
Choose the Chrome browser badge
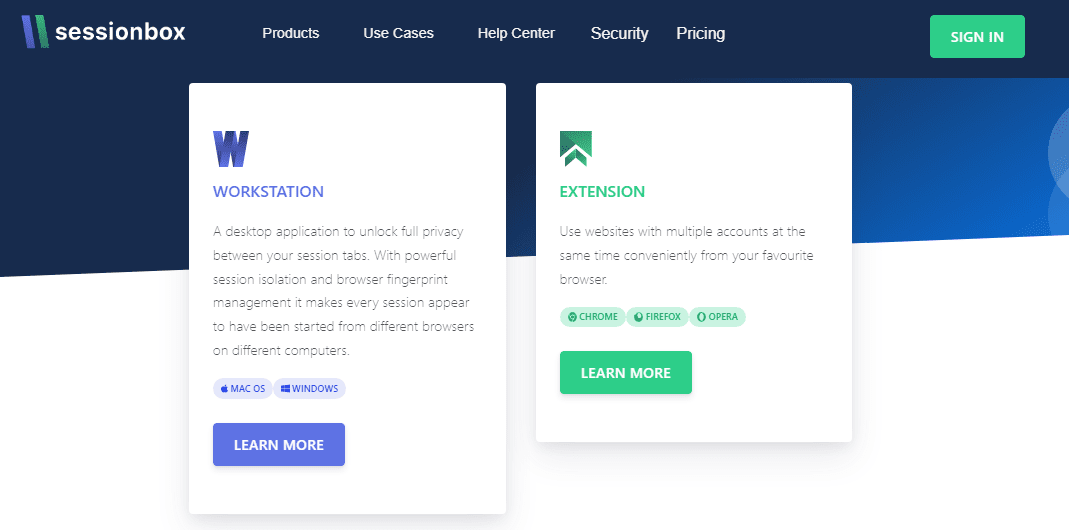(592, 317)
